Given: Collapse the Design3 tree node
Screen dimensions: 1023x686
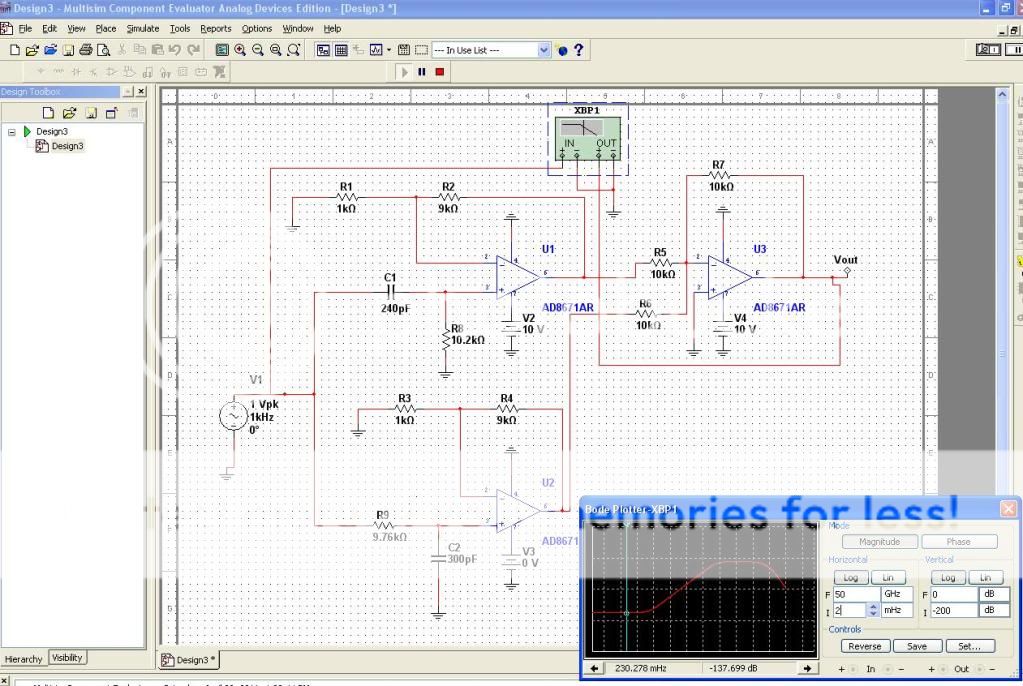Looking at the screenshot, I should pyautogui.click(x=12, y=131).
